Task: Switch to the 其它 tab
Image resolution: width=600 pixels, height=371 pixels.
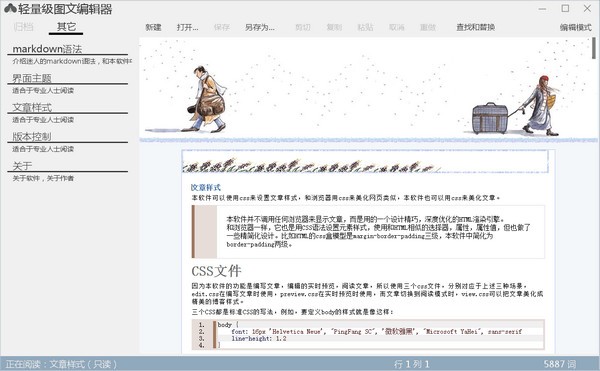Action: pyautogui.click(x=66, y=26)
